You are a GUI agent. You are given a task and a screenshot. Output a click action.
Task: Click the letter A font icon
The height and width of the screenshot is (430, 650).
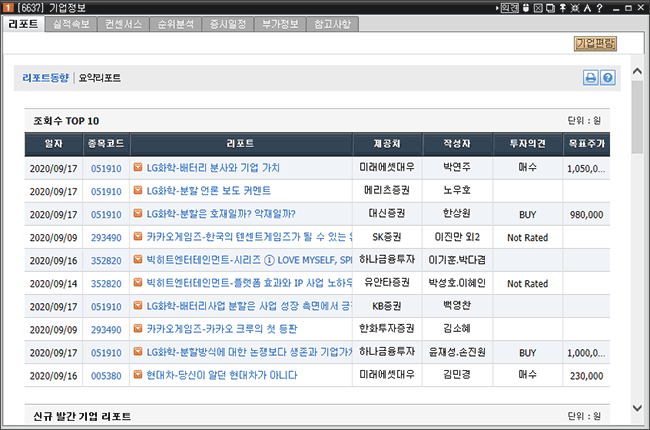click(x=587, y=8)
